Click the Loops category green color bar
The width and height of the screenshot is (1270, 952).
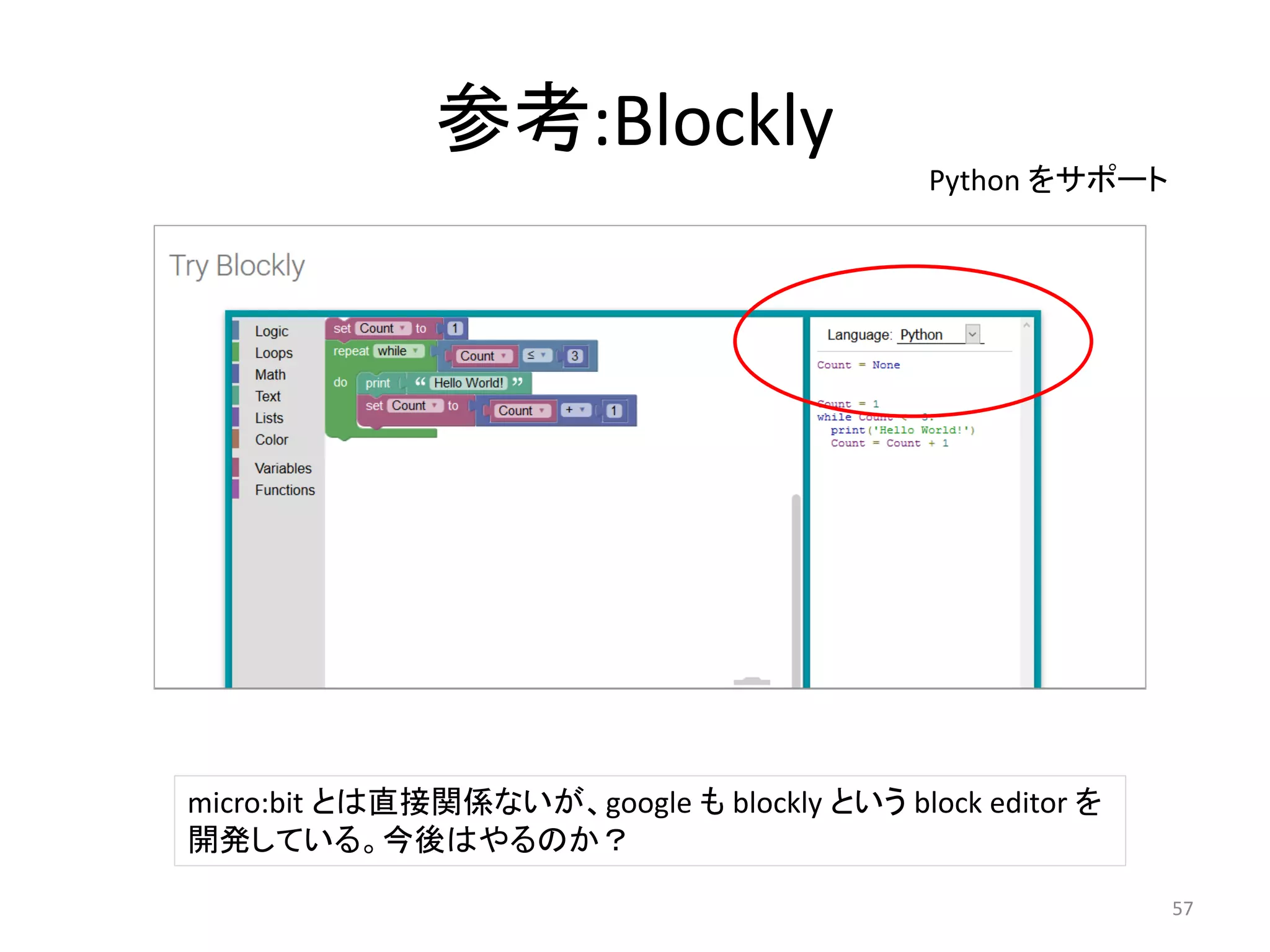pos(236,352)
